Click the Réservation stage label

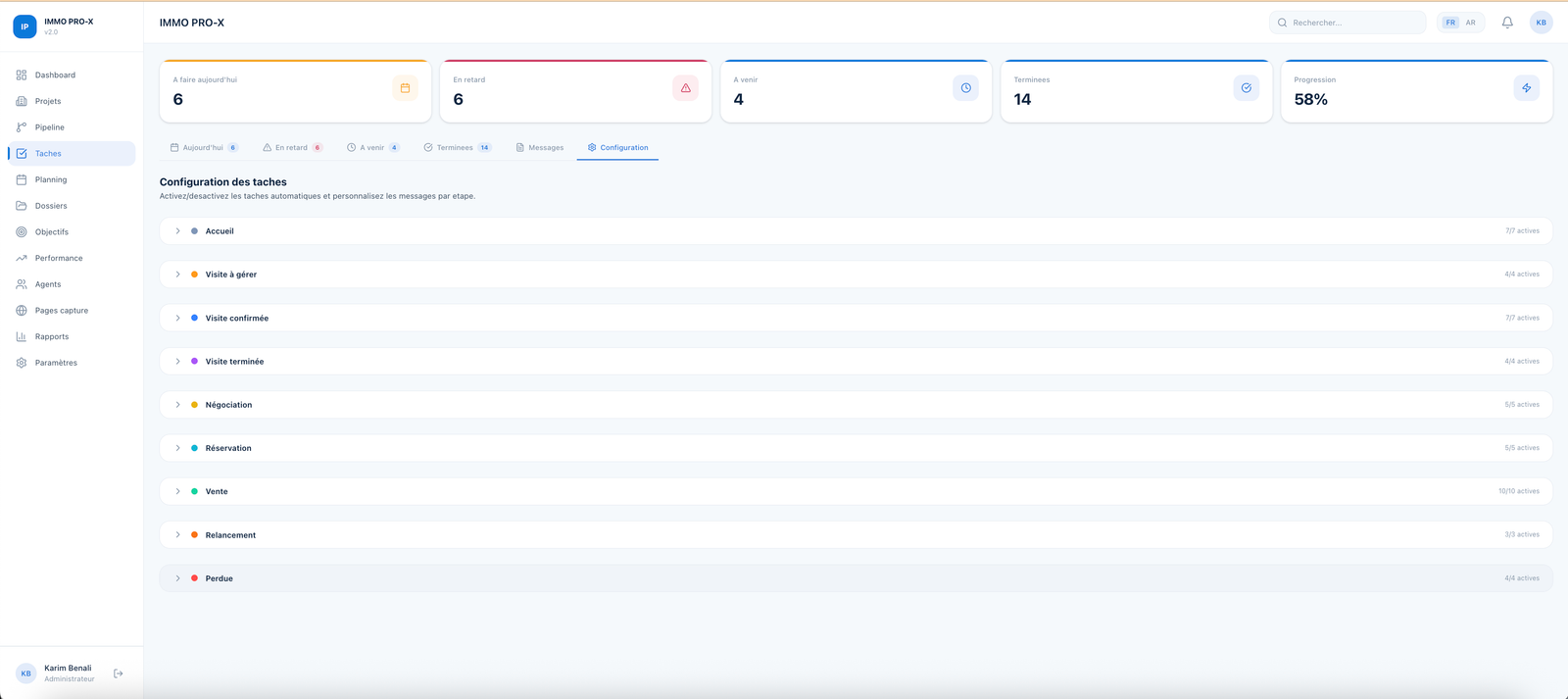pyautogui.click(x=228, y=448)
